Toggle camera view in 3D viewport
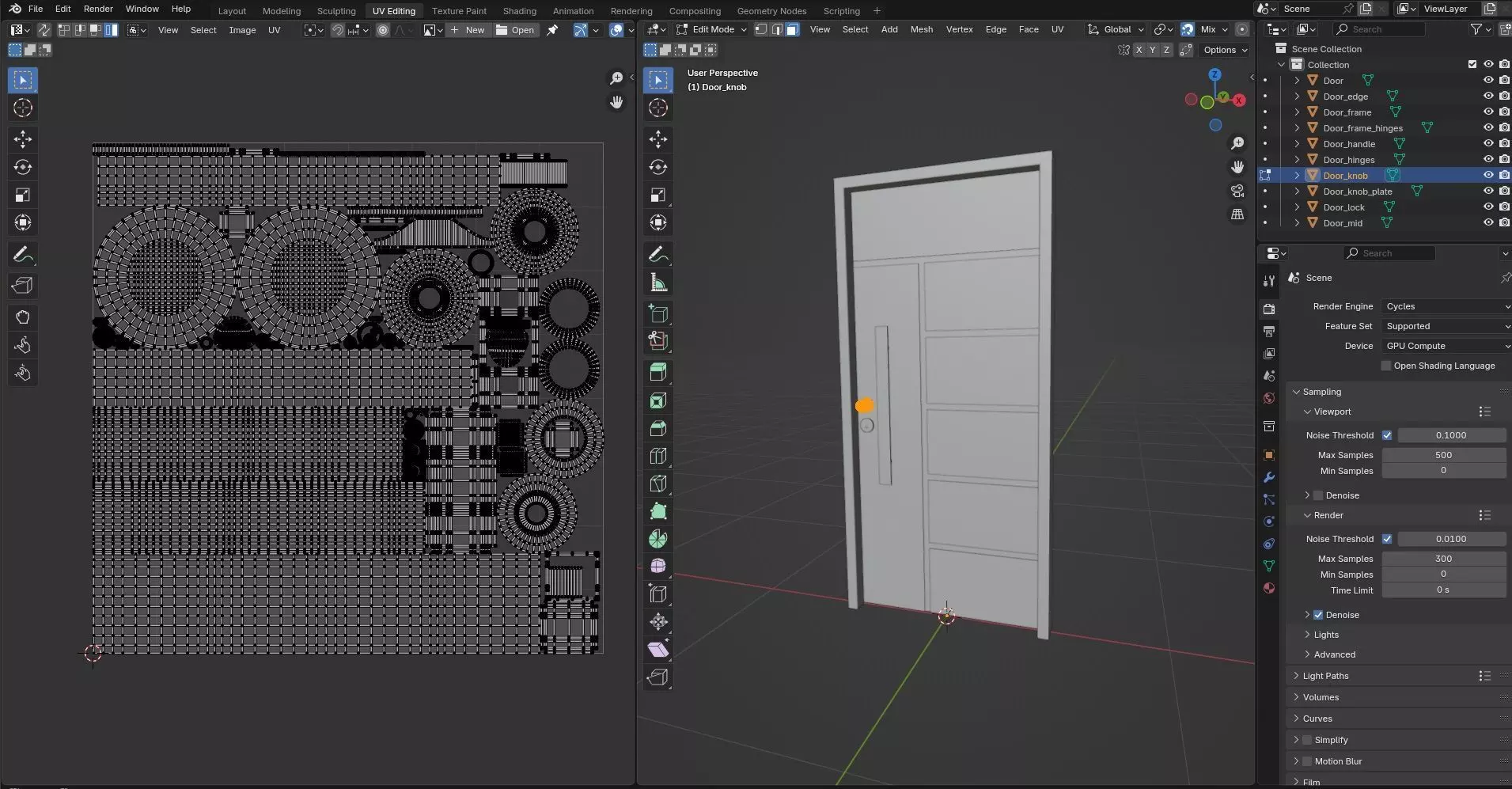This screenshot has height=789, width=1512. pyautogui.click(x=1237, y=191)
